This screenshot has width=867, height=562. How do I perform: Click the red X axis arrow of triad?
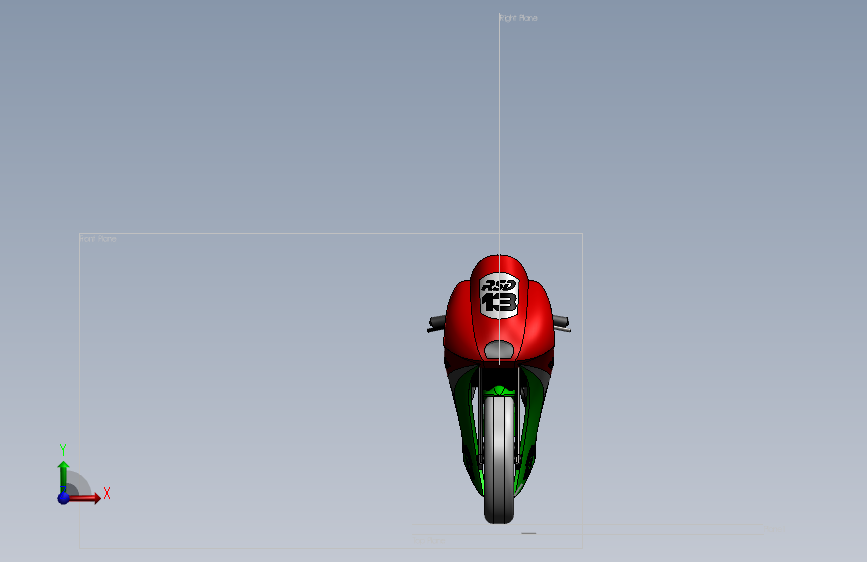[x=85, y=498]
